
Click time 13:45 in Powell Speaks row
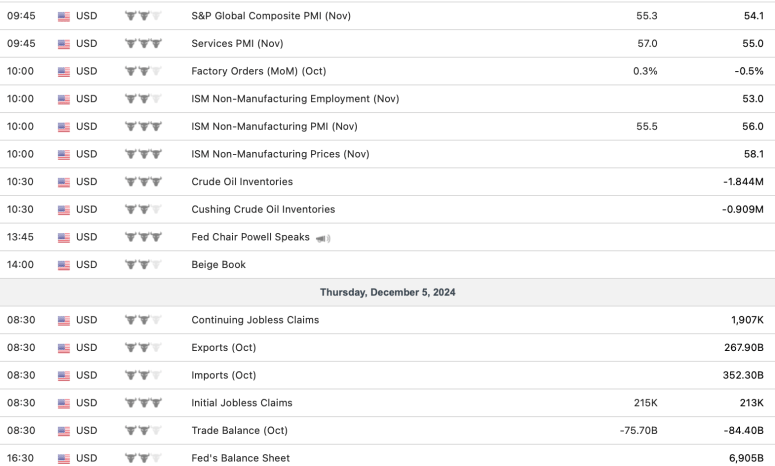coord(20,237)
